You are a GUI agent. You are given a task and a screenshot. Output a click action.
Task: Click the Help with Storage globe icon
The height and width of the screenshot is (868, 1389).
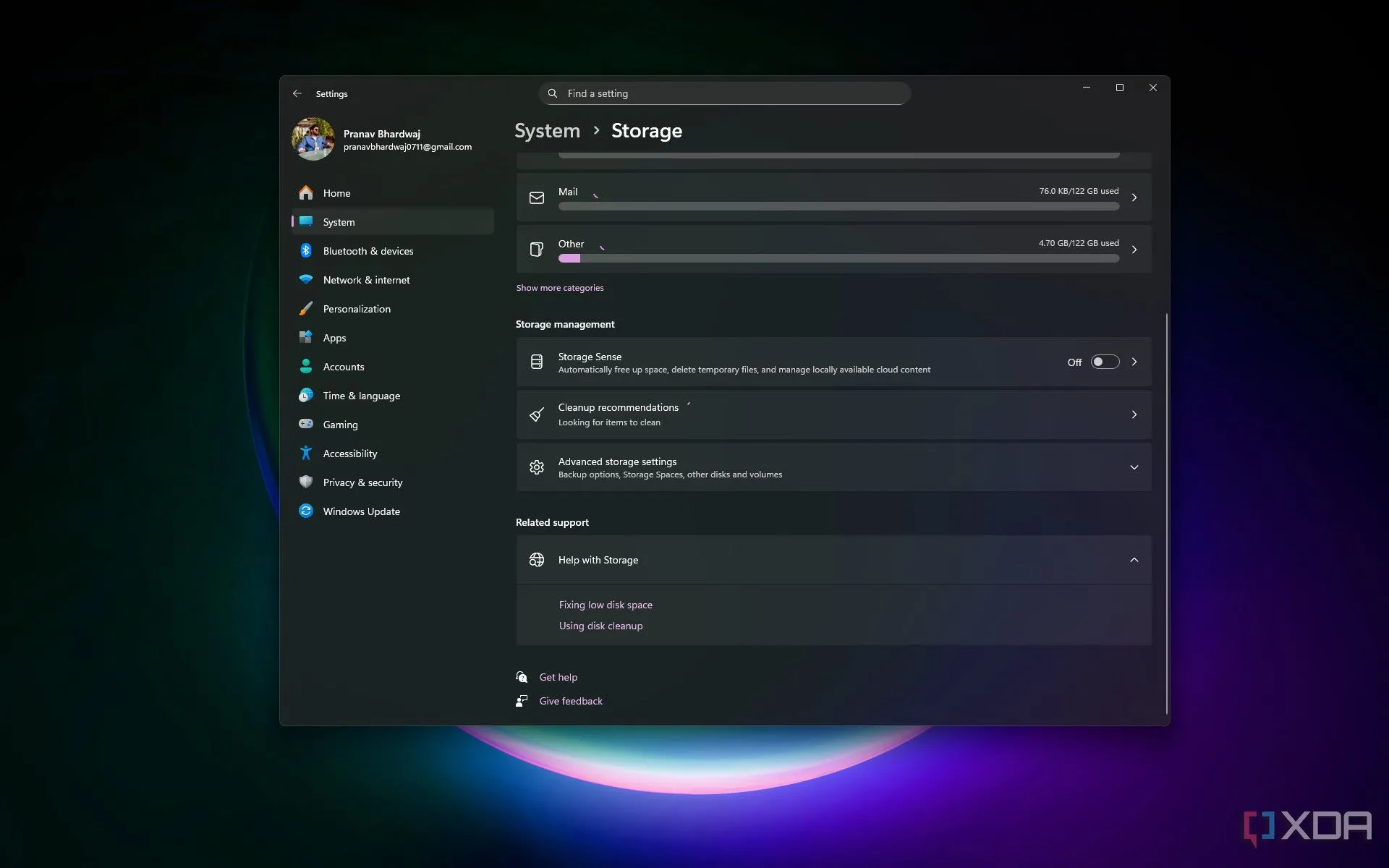point(537,560)
